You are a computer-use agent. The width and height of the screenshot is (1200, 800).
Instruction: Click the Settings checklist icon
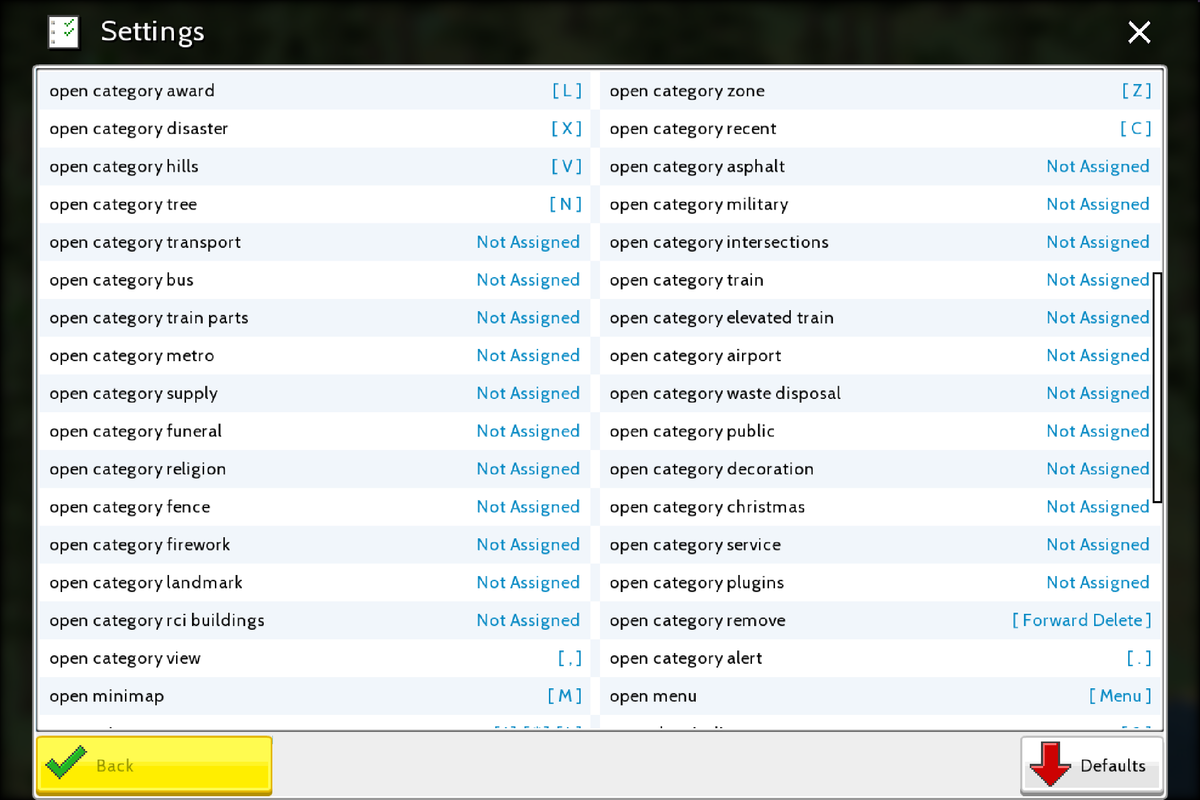(63, 32)
